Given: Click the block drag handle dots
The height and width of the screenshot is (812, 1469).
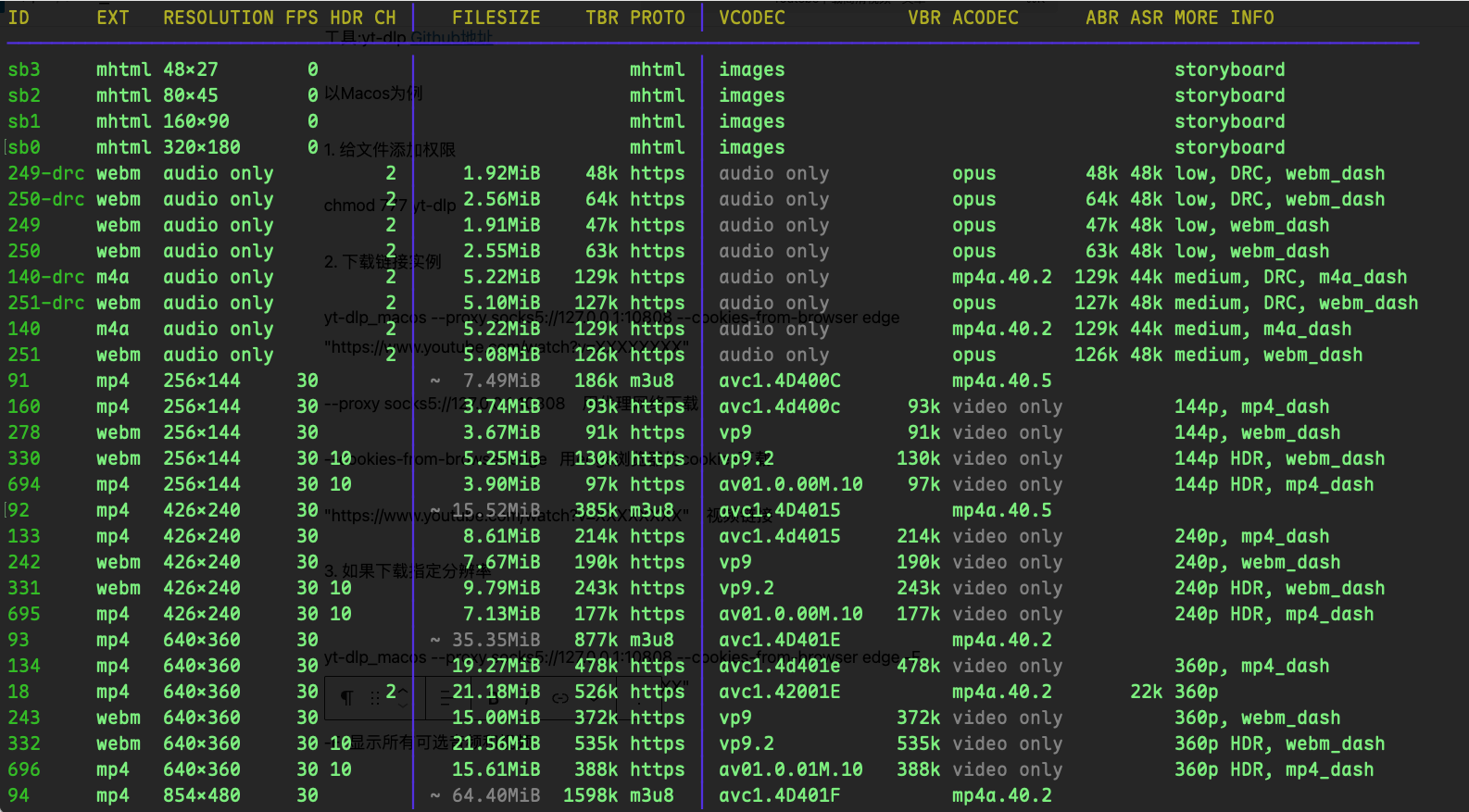Looking at the screenshot, I should [x=375, y=698].
